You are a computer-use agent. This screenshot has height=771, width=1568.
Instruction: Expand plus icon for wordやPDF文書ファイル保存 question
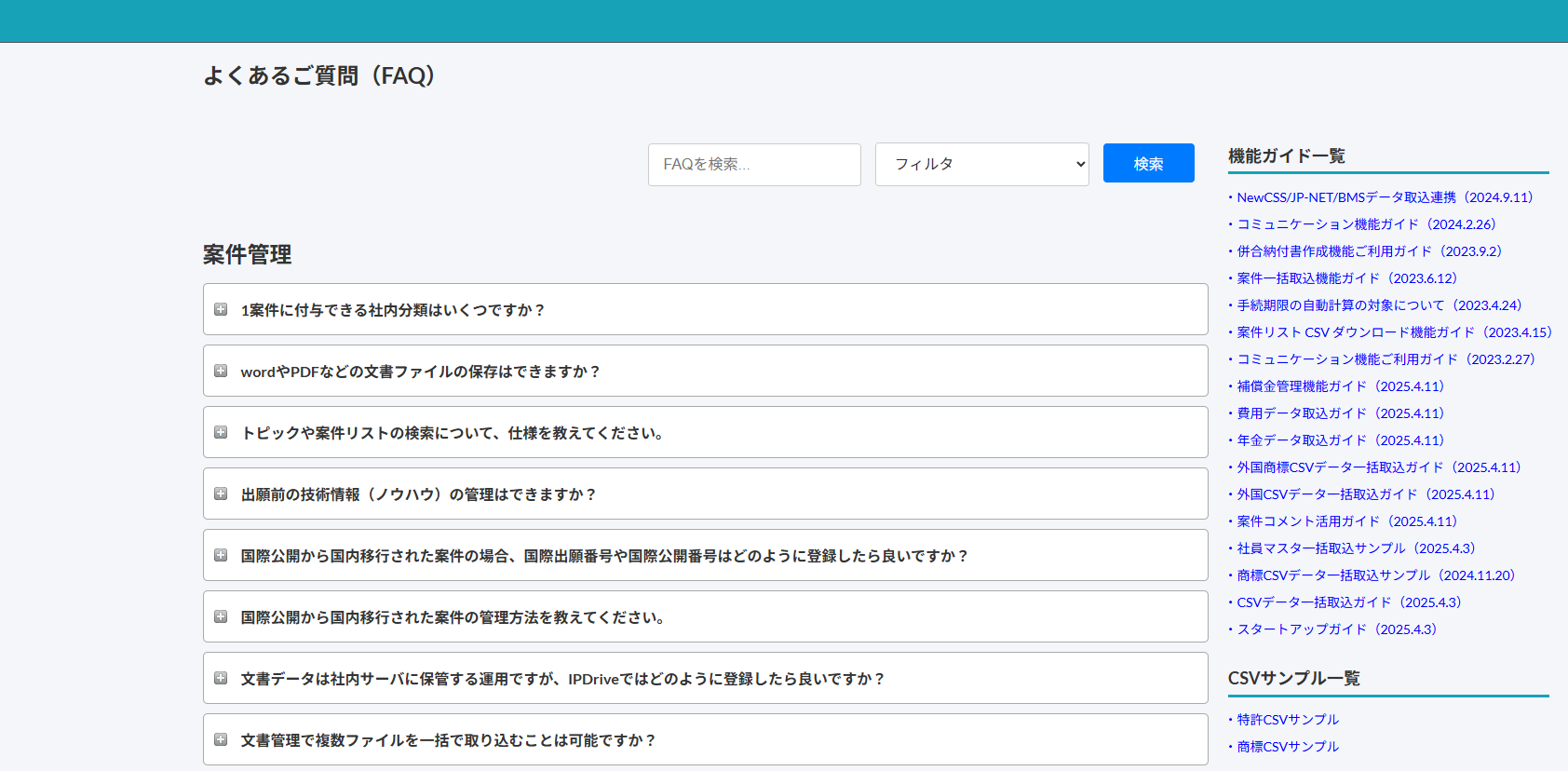221,371
